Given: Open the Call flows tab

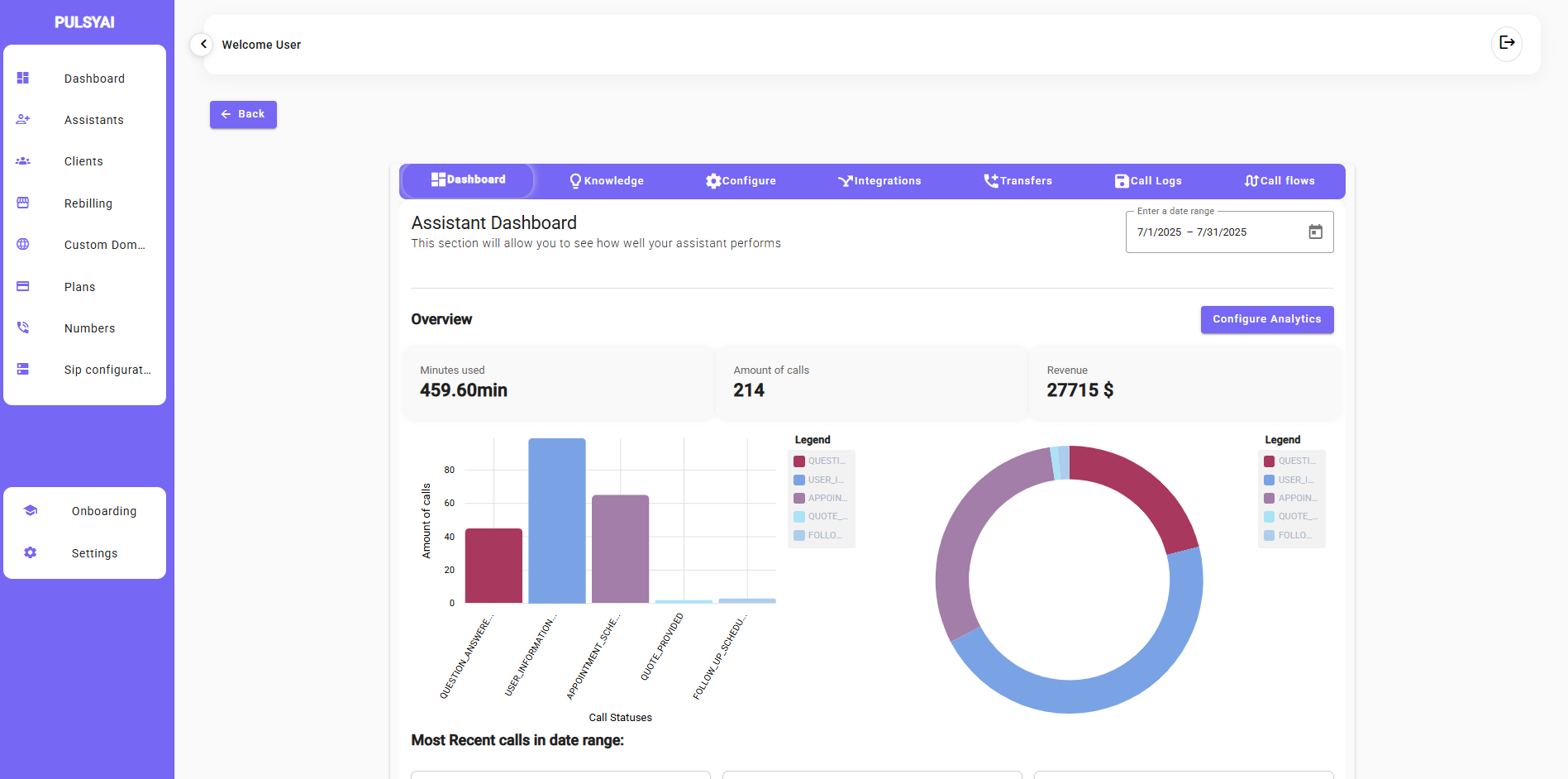Looking at the screenshot, I should pyautogui.click(x=1280, y=181).
